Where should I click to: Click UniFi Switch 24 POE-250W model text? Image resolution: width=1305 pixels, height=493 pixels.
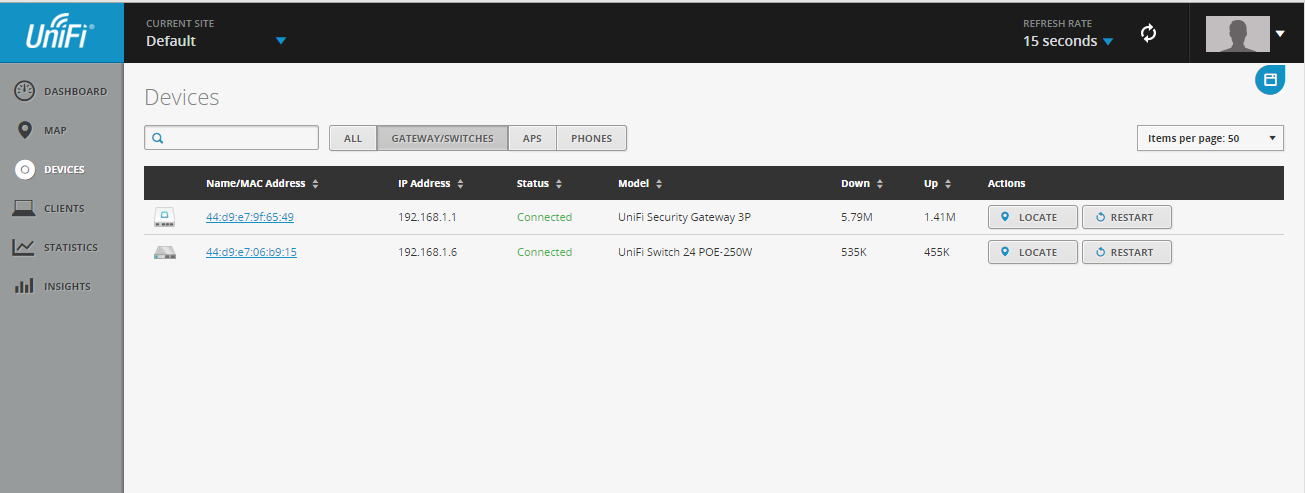pos(685,252)
